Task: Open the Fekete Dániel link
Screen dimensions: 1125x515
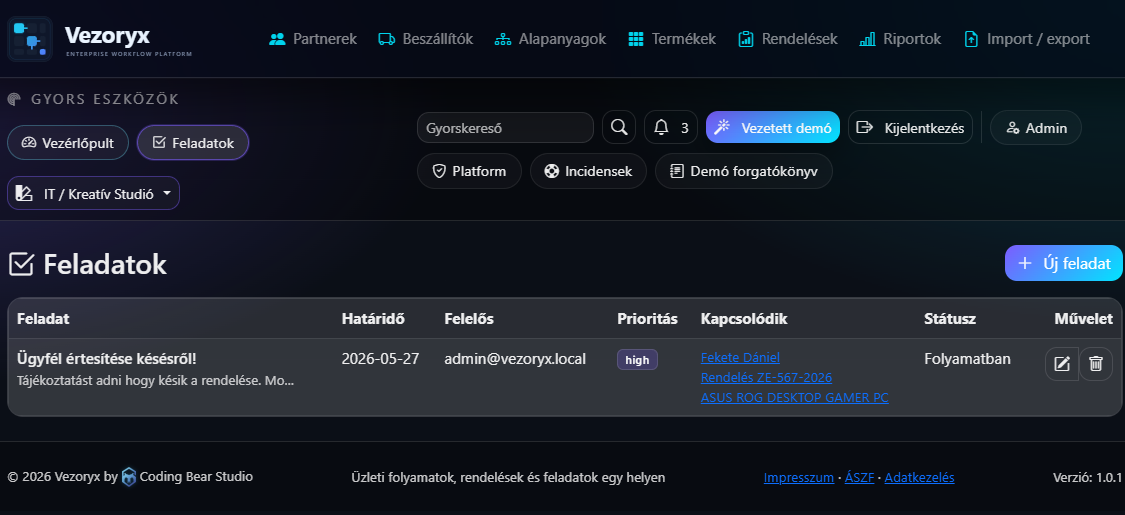Action: 740,357
